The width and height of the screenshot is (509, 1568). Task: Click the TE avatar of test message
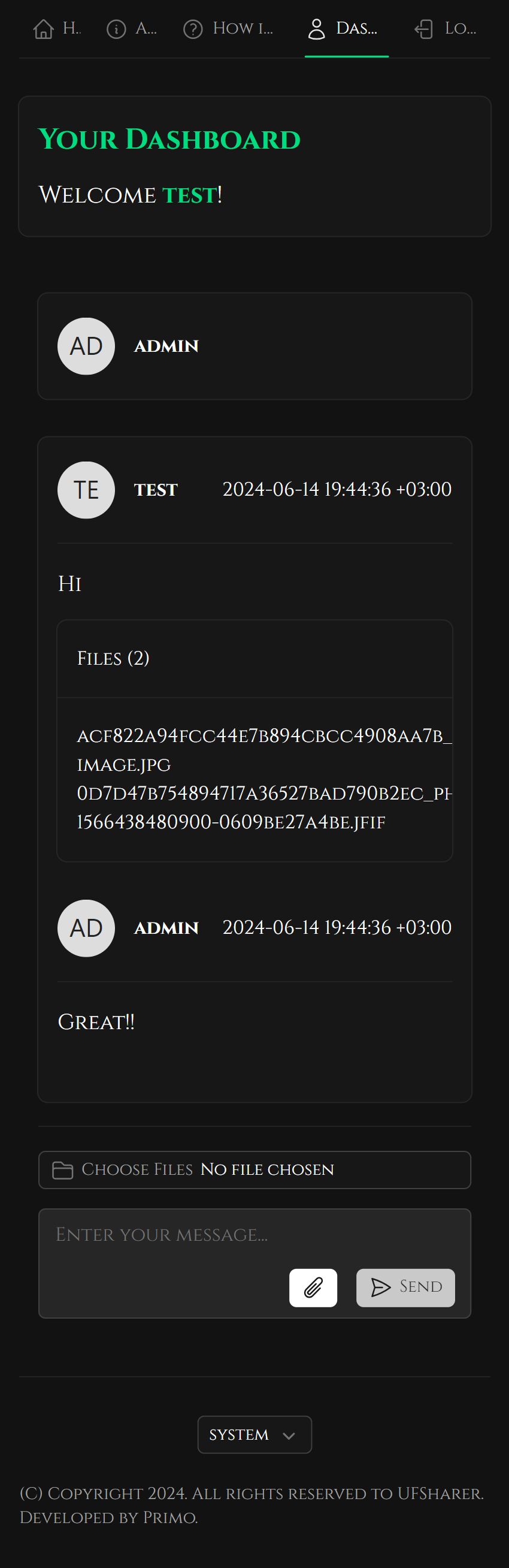[x=86, y=490]
